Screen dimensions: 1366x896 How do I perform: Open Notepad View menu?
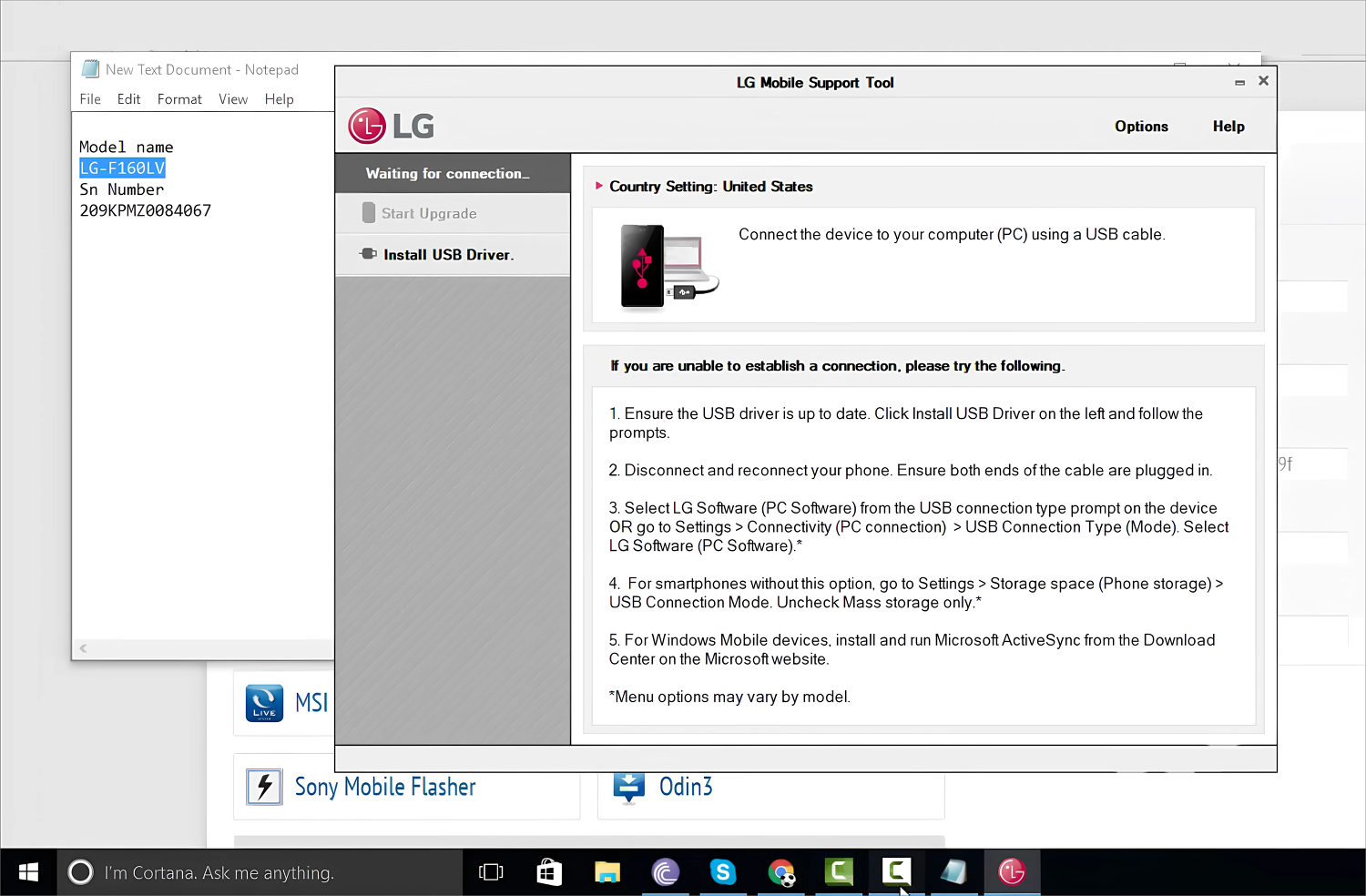point(233,98)
